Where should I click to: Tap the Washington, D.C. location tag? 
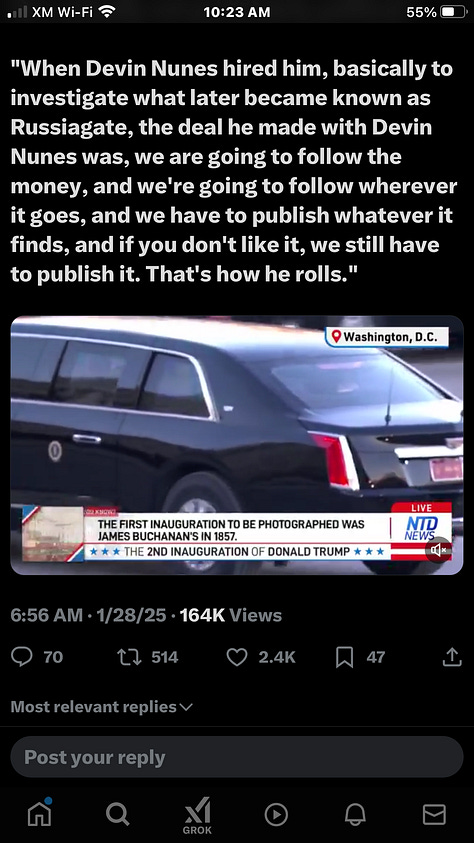point(387,337)
